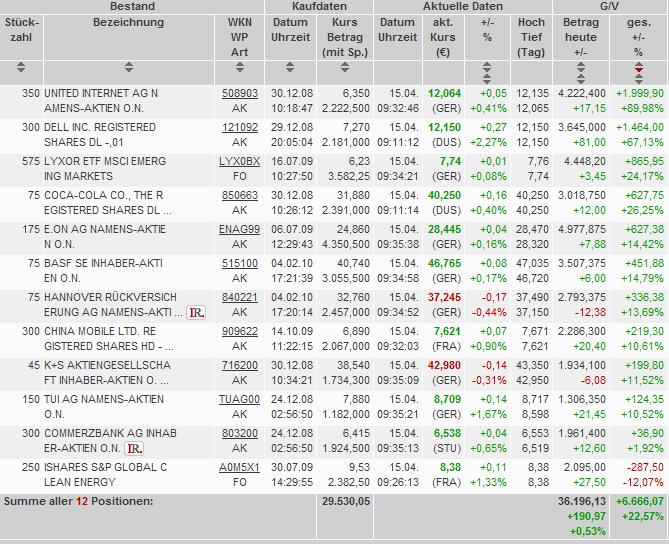Click lower sort arrows in +/- % column
The width and height of the screenshot is (669, 544).
point(487,79)
